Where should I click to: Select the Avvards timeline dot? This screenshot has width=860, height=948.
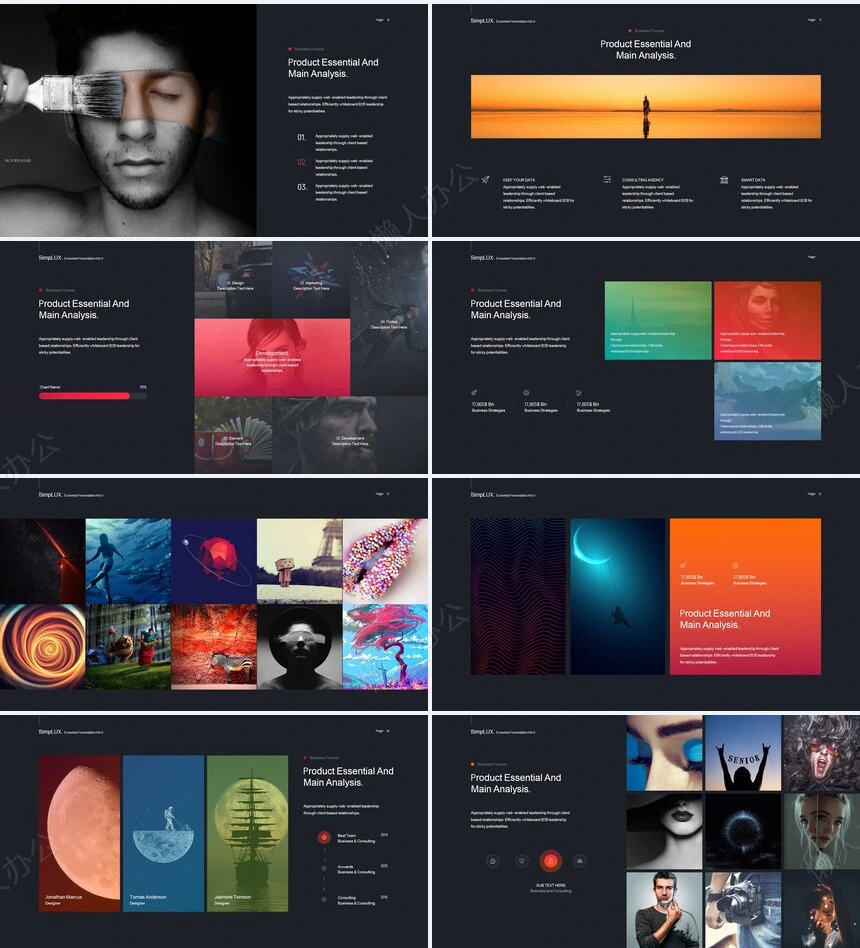tap(324, 868)
